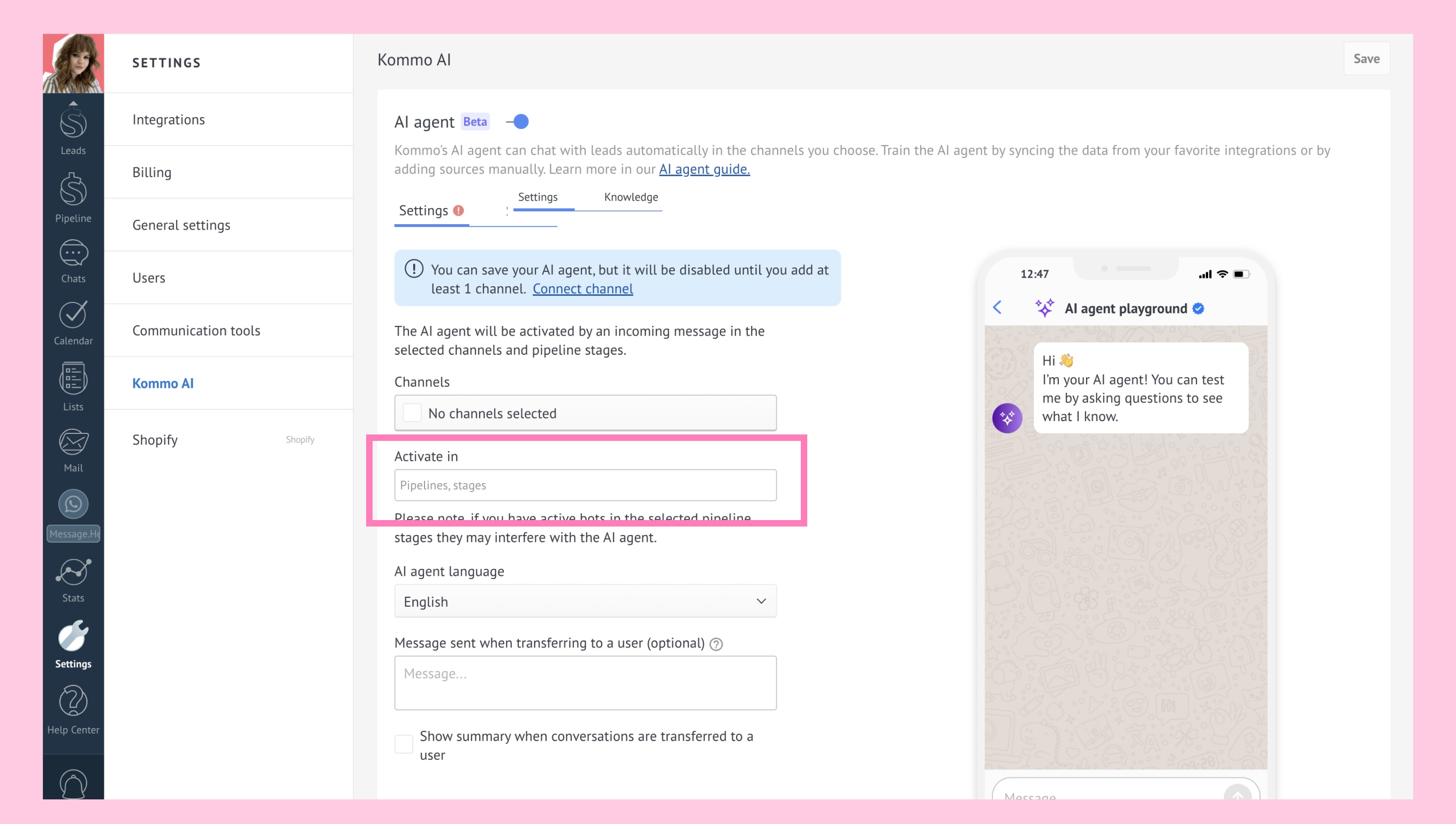Click the Connect channel link
1456x824 pixels.
[x=582, y=288]
